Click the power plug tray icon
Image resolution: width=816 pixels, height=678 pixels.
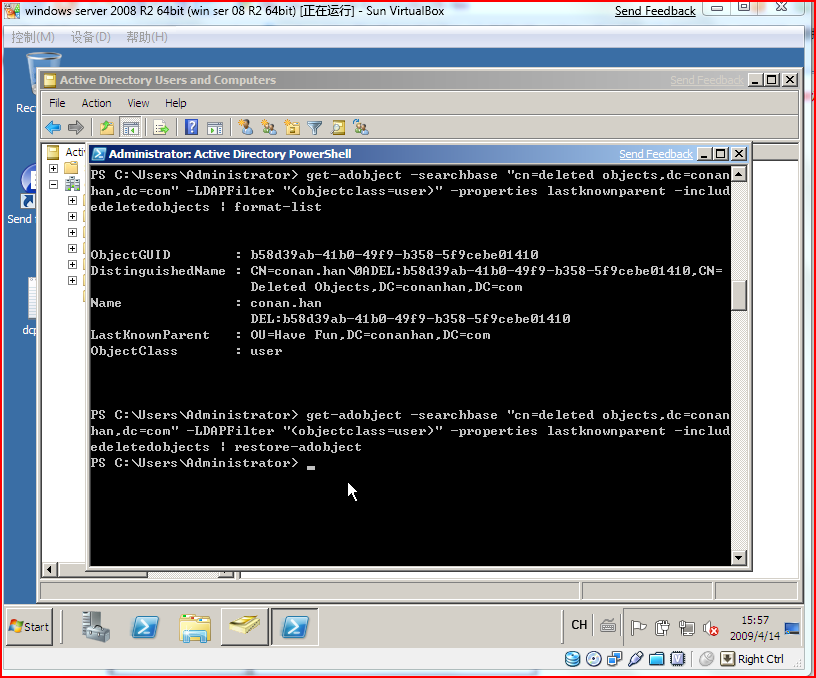point(662,628)
